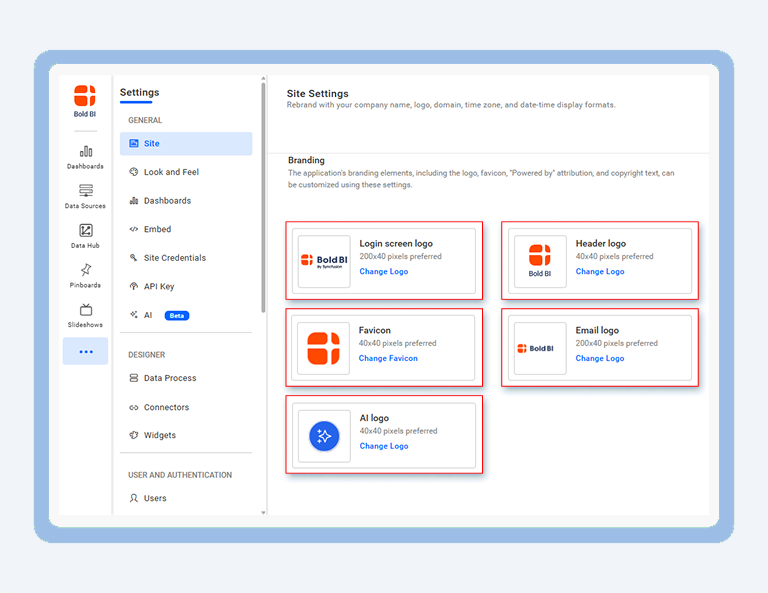Click the Branding section heading
The image size is (768, 593).
pyautogui.click(x=306, y=160)
